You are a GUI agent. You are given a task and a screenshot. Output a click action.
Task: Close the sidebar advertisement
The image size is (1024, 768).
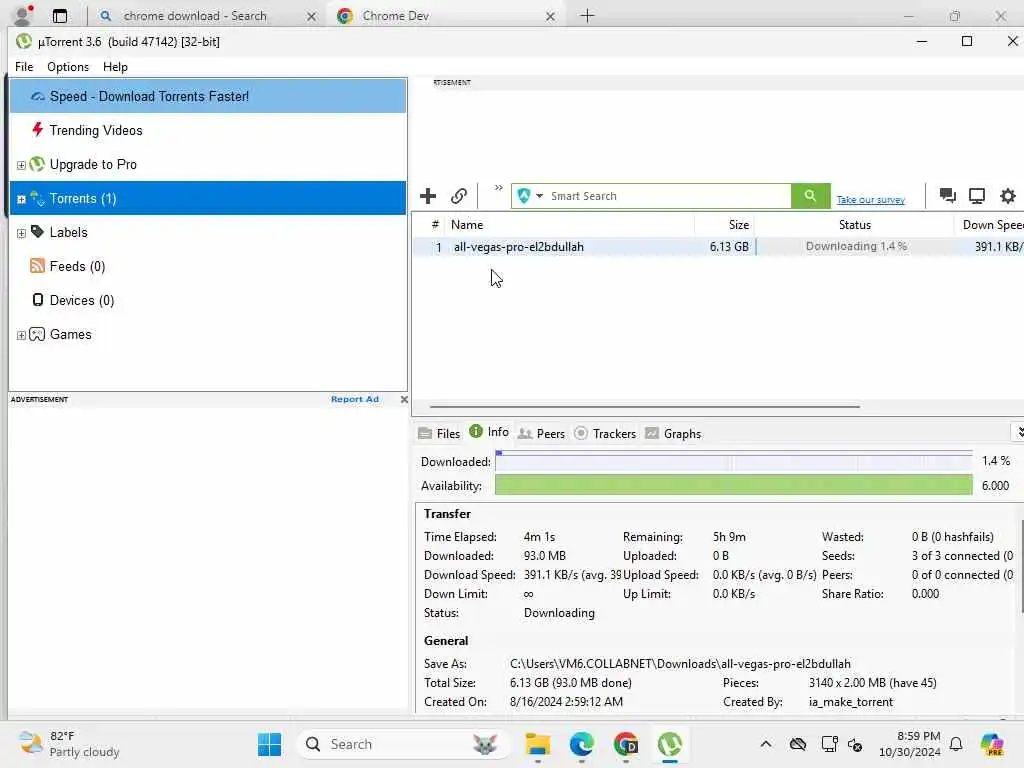tap(404, 399)
